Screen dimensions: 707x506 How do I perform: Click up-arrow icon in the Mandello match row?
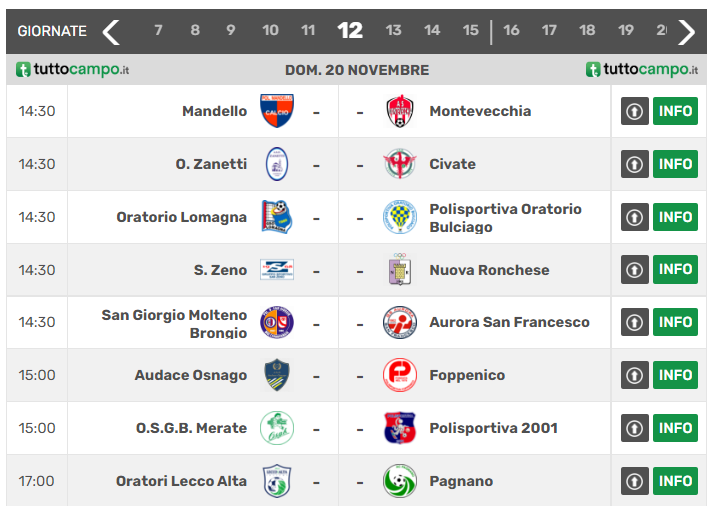[x=635, y=111]
